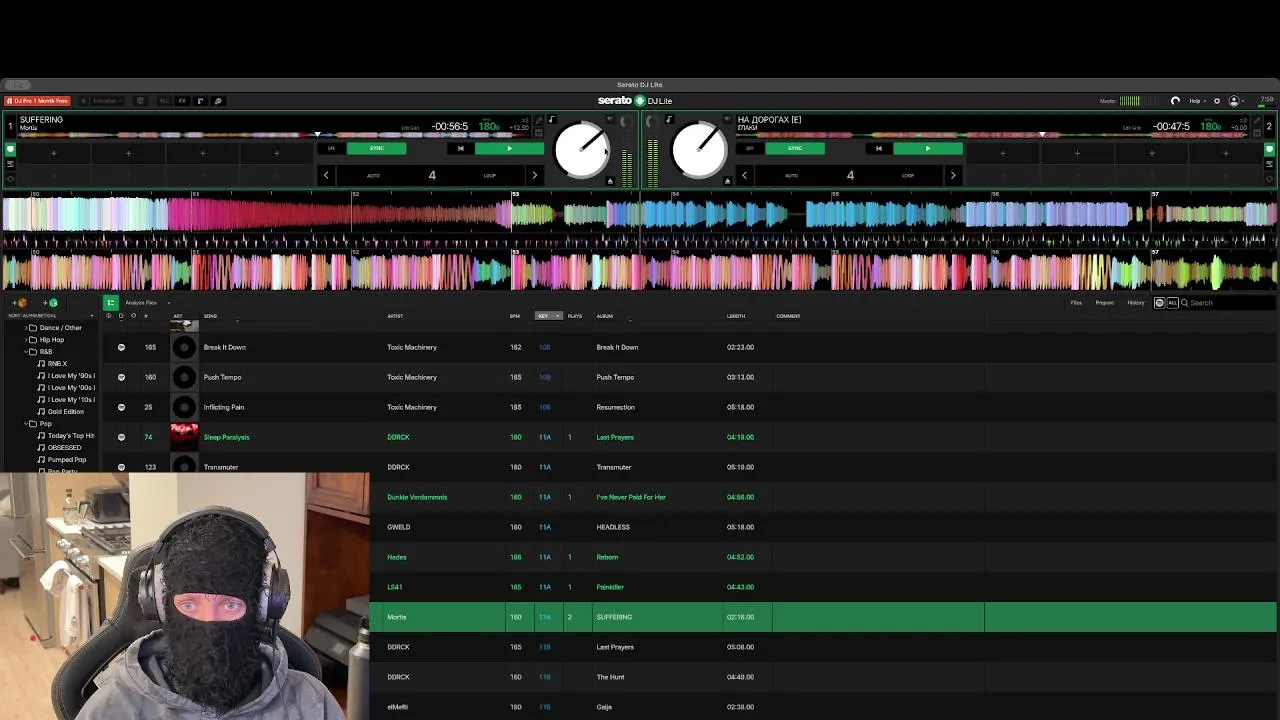Click the library Search field

click(1227, 303)
